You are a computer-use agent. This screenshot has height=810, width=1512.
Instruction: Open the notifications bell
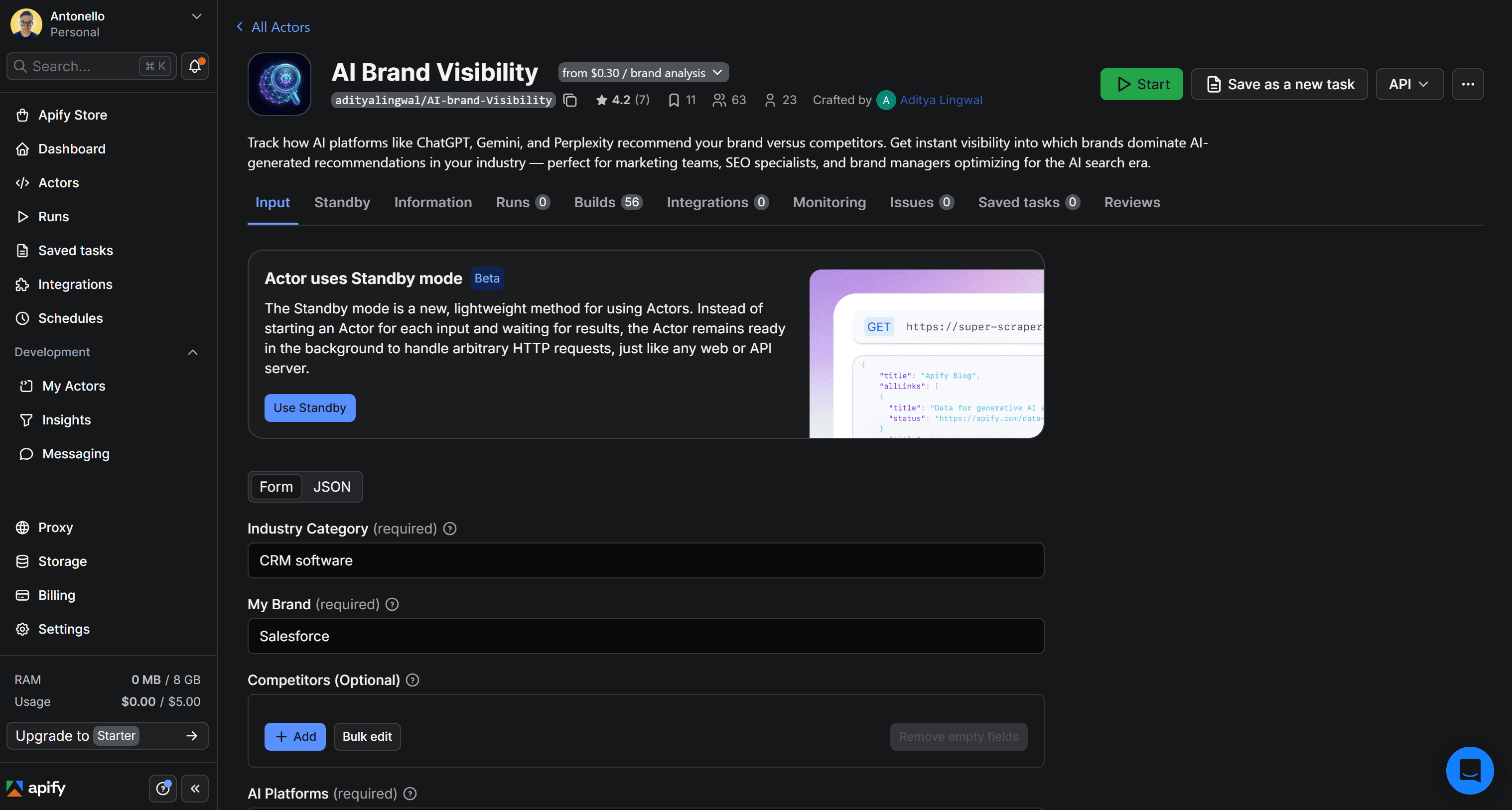tap(194, 66)
